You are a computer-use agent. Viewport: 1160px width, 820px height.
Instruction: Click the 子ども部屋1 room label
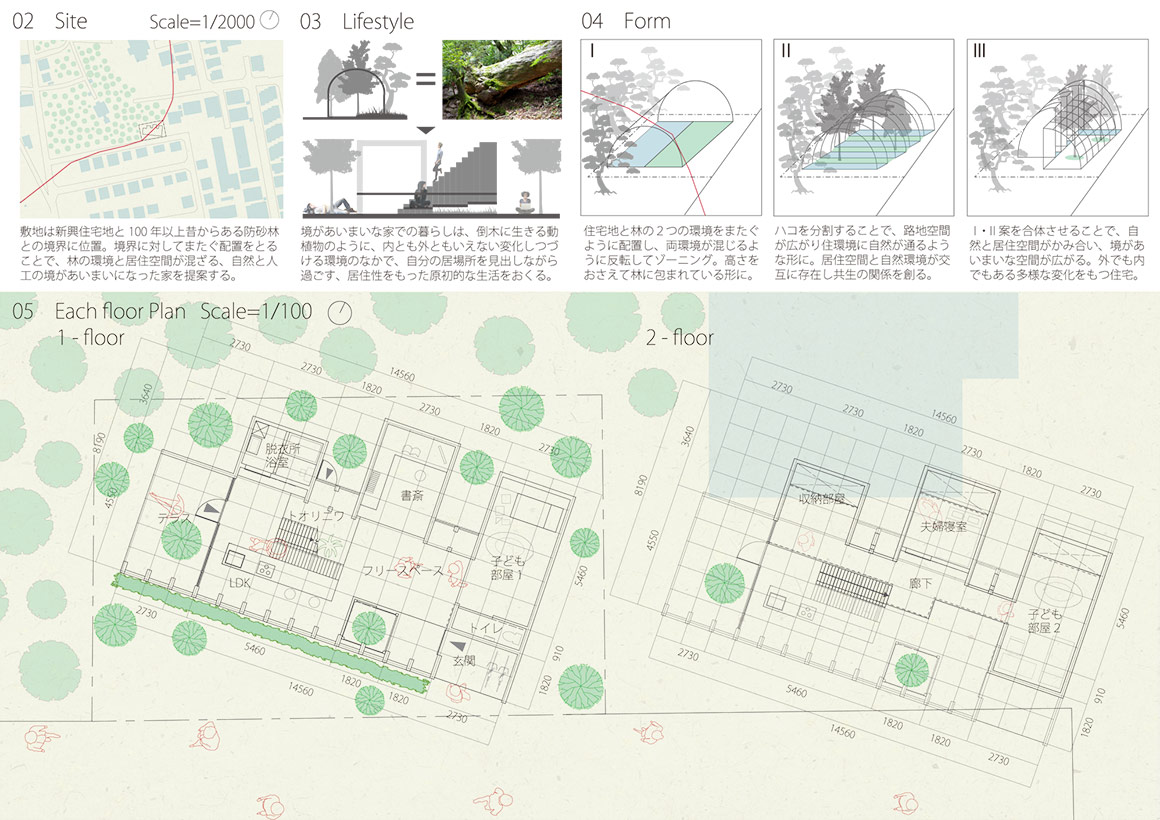coord(508,568)
